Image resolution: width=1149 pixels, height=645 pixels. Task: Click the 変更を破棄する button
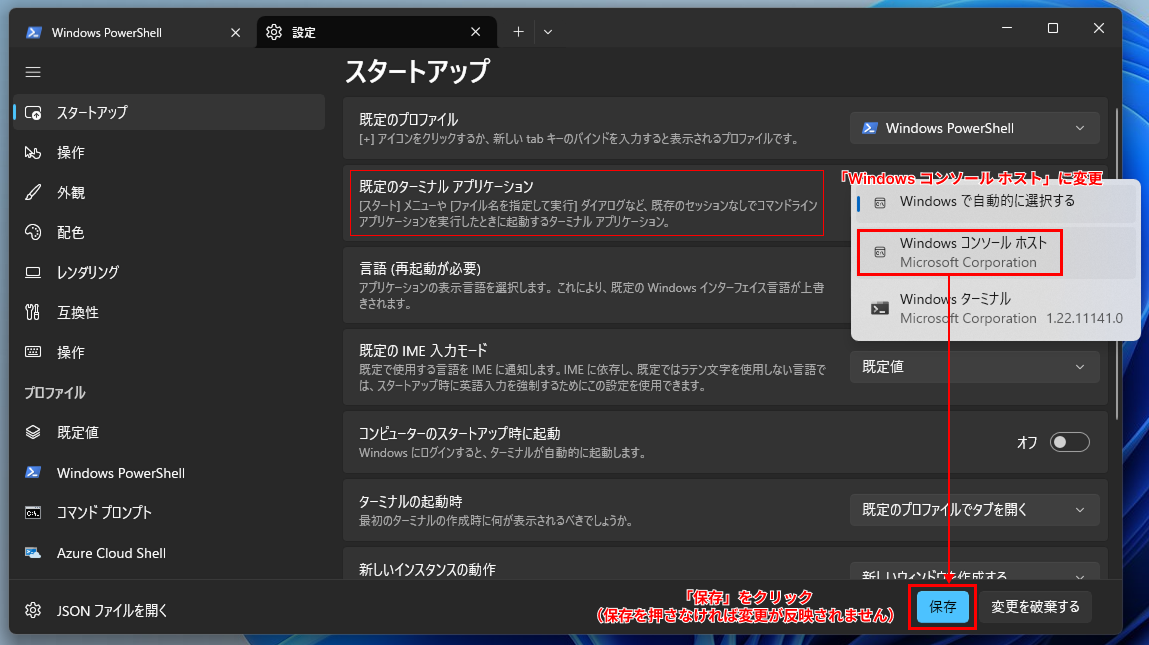point(1035,607)
